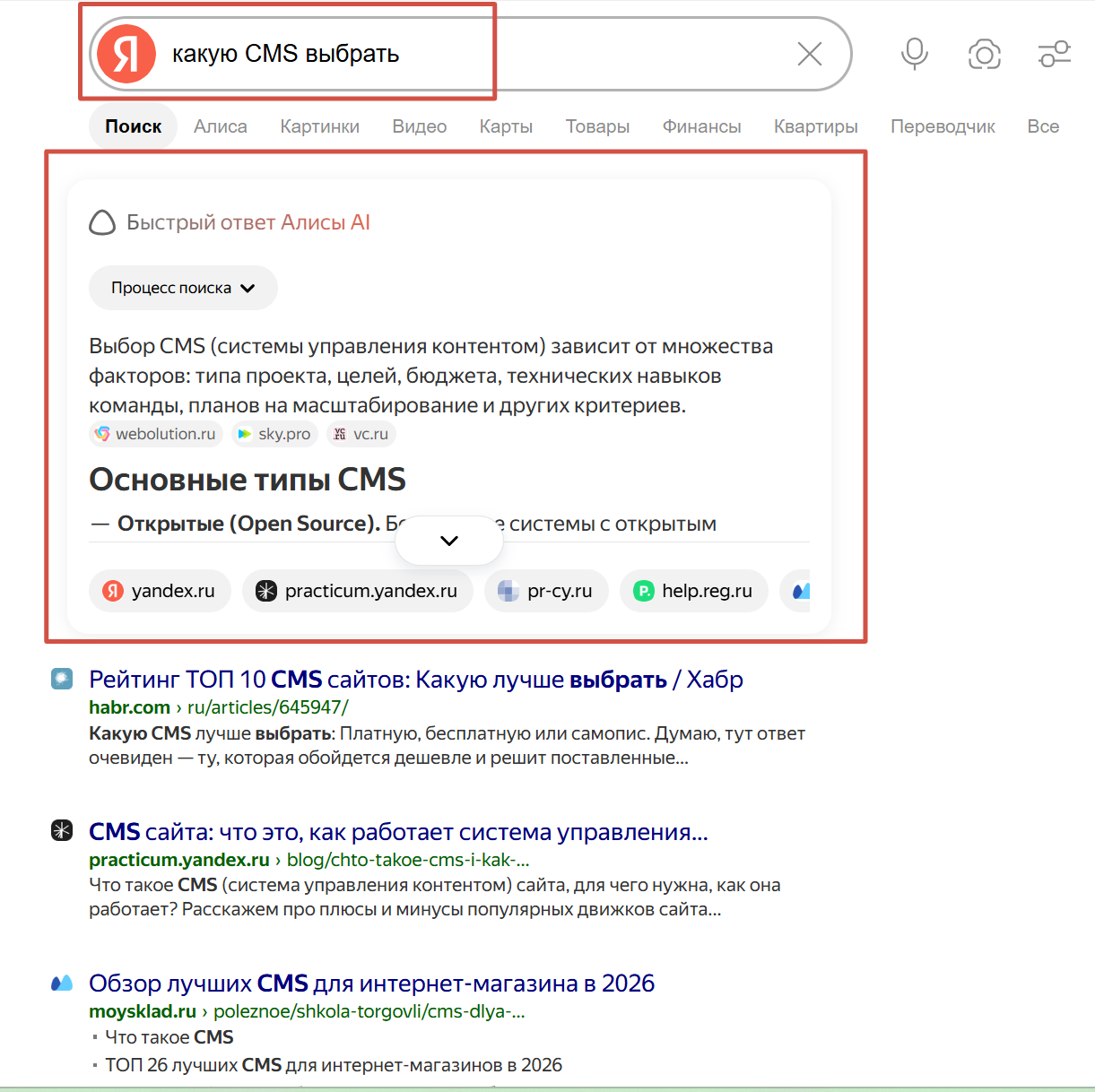
Task: Click Practicum favicon beside second result
Action: pyautogui.click(x=61, y=830)
